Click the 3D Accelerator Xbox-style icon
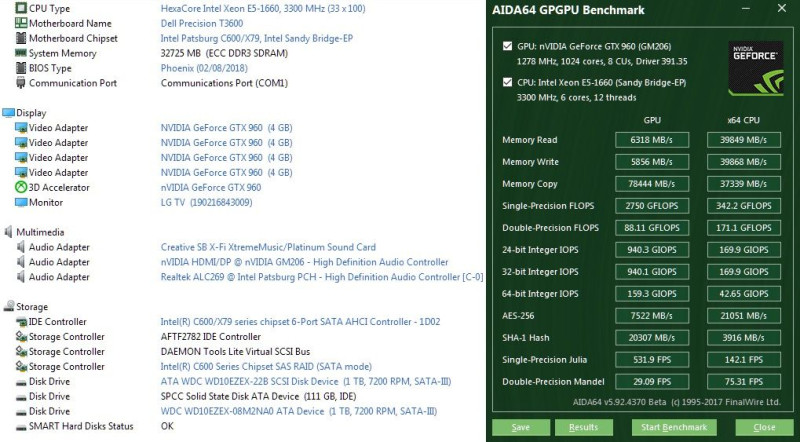The width and height of the screenshot is (800, 442). [x=21, y=187]
